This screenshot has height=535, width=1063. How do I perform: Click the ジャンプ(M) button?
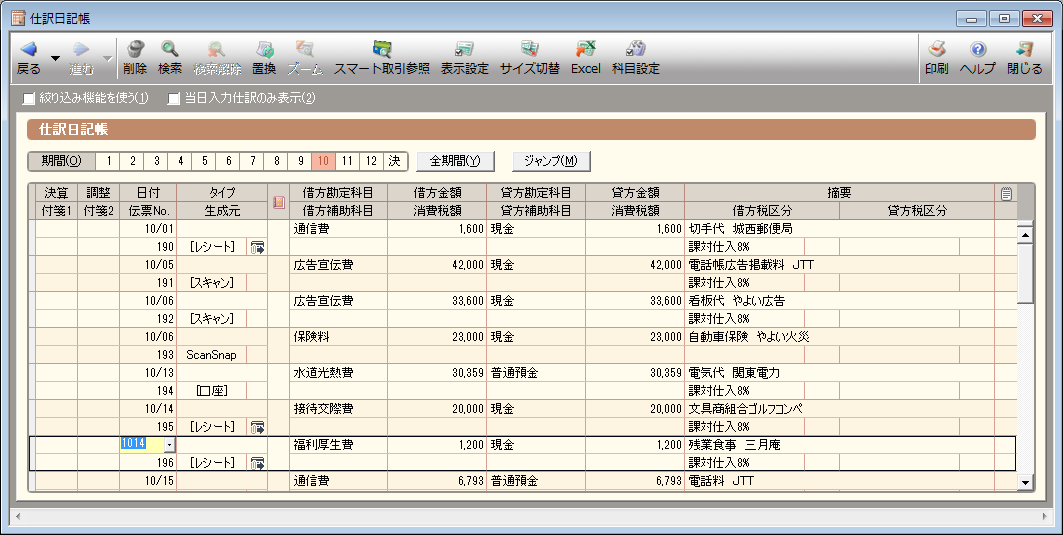point(551,161)
